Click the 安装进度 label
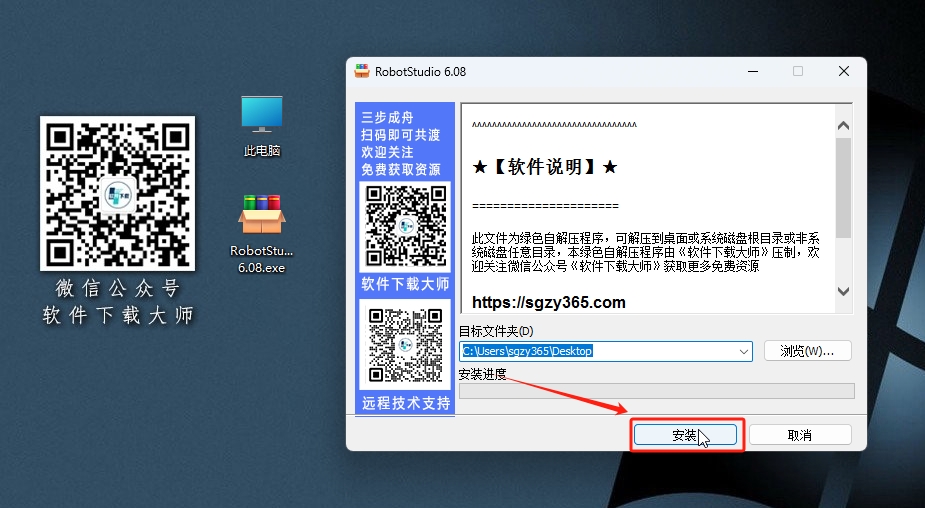 point(483,374)
